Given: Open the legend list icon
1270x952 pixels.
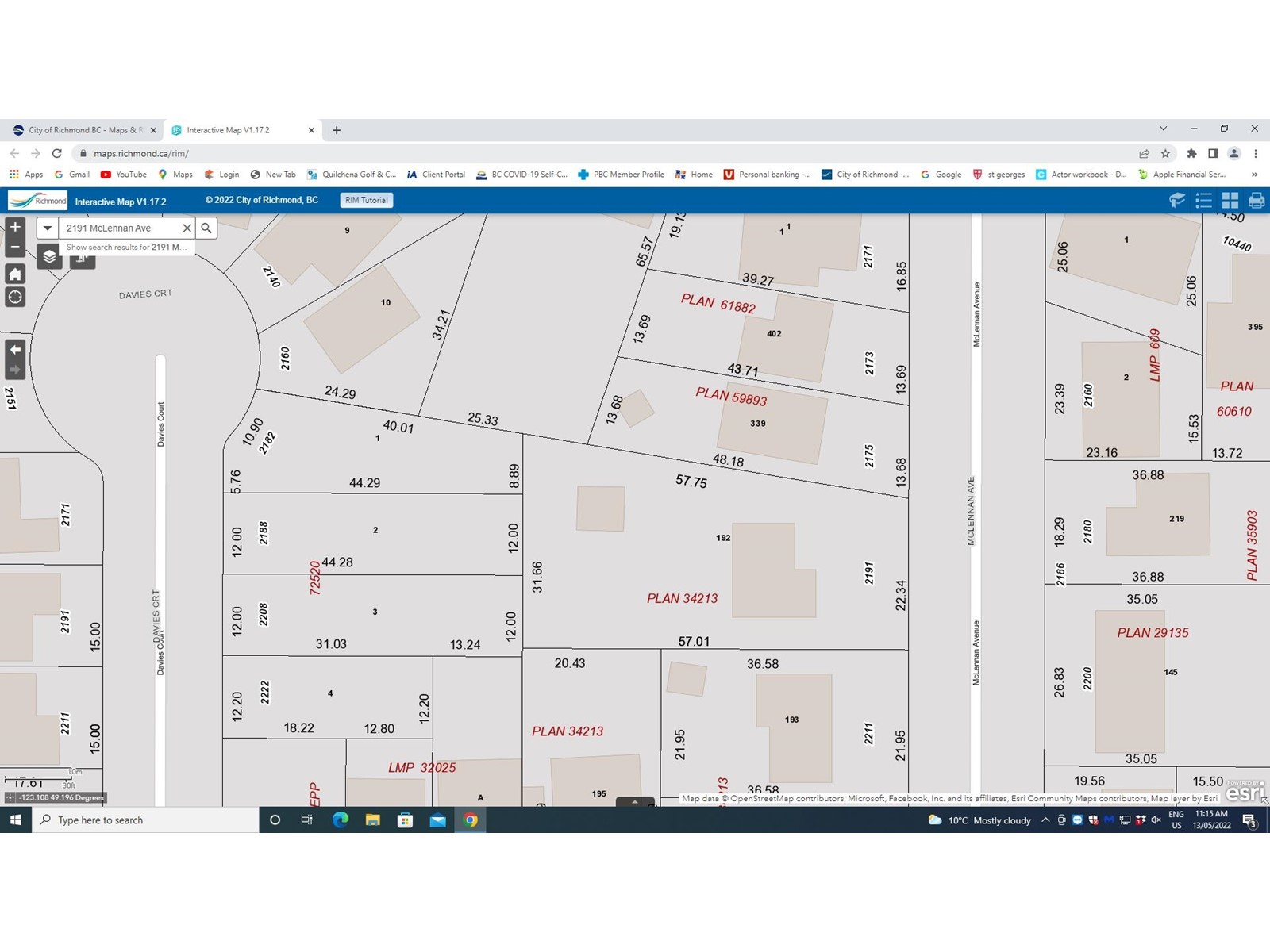Looking at the screenshot, I should click(x=1203, y=201).
